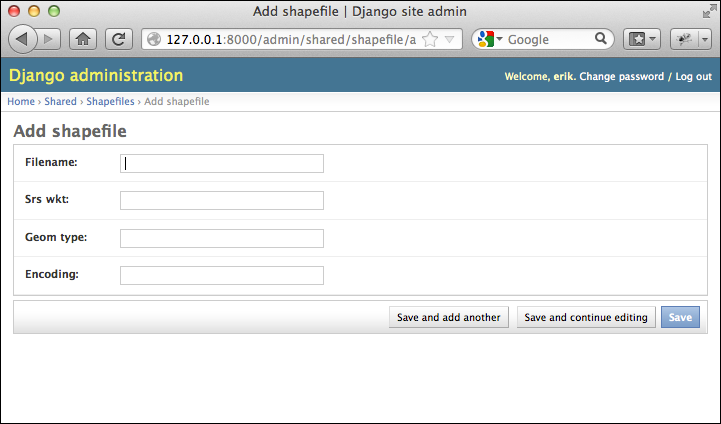Expand the address bar history dropdown arrow
The image size is (721, 424).
click(450, 40)
